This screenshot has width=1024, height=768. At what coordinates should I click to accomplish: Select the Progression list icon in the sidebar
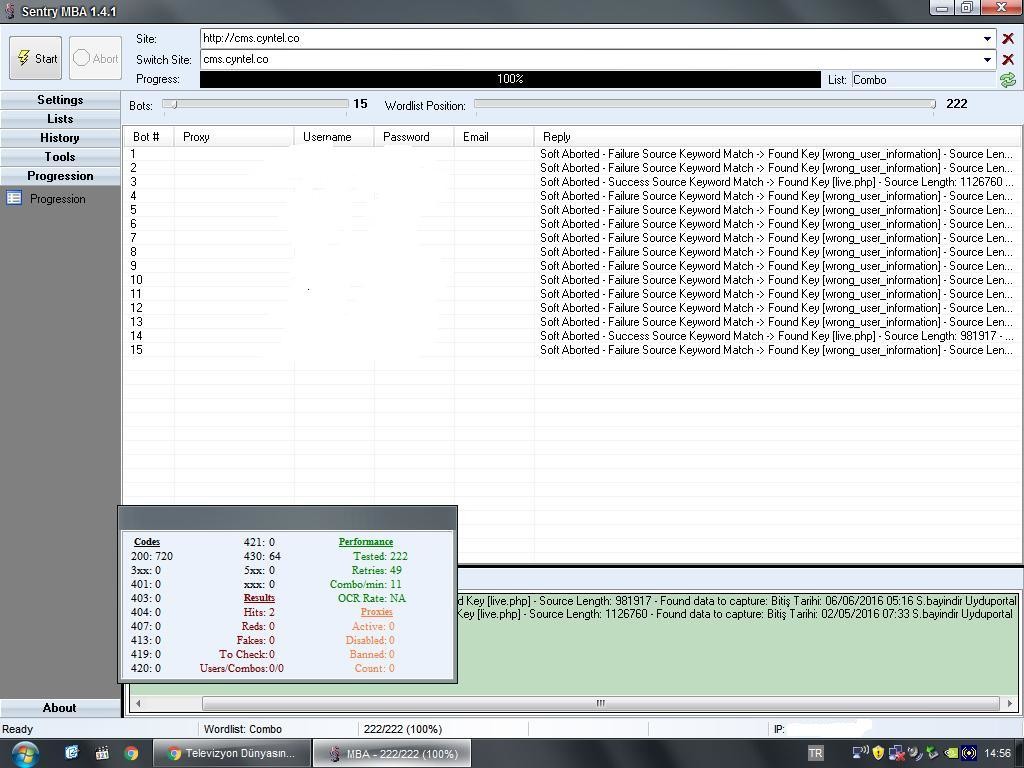(14, 199)
